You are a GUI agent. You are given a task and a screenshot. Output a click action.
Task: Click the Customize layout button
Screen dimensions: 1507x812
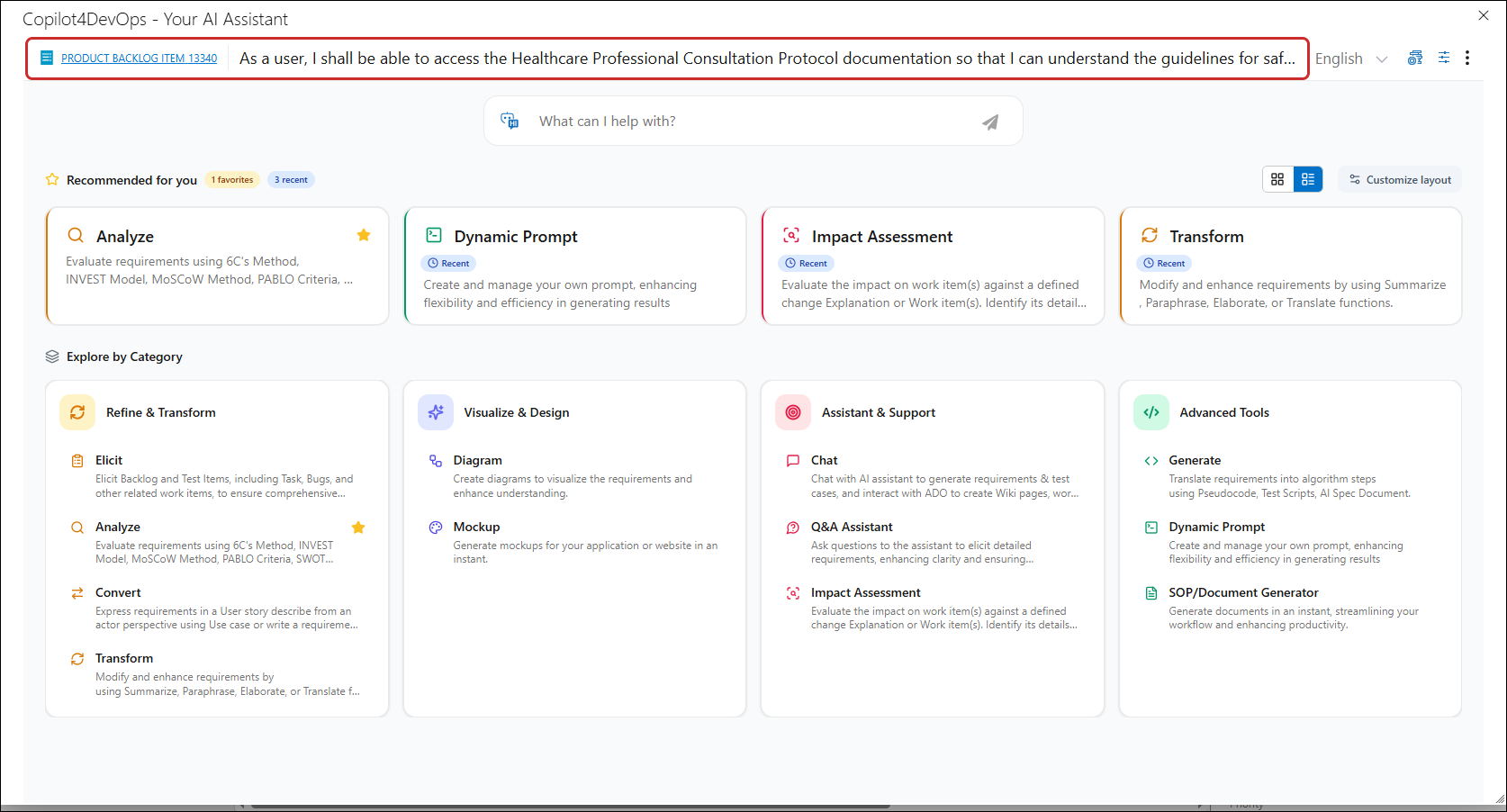[1400, 180]
